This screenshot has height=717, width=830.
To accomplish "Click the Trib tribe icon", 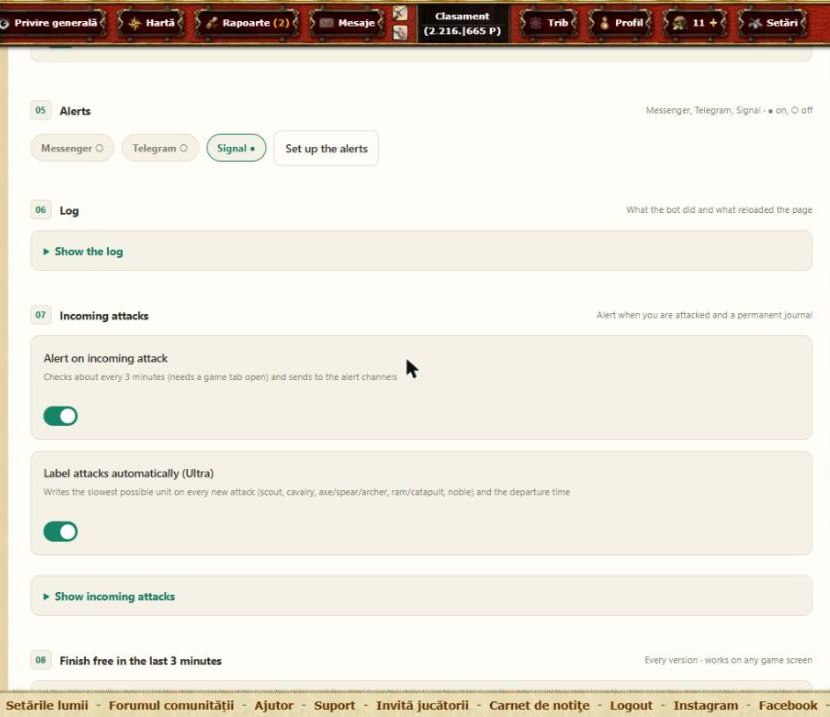I will [536, 23].
